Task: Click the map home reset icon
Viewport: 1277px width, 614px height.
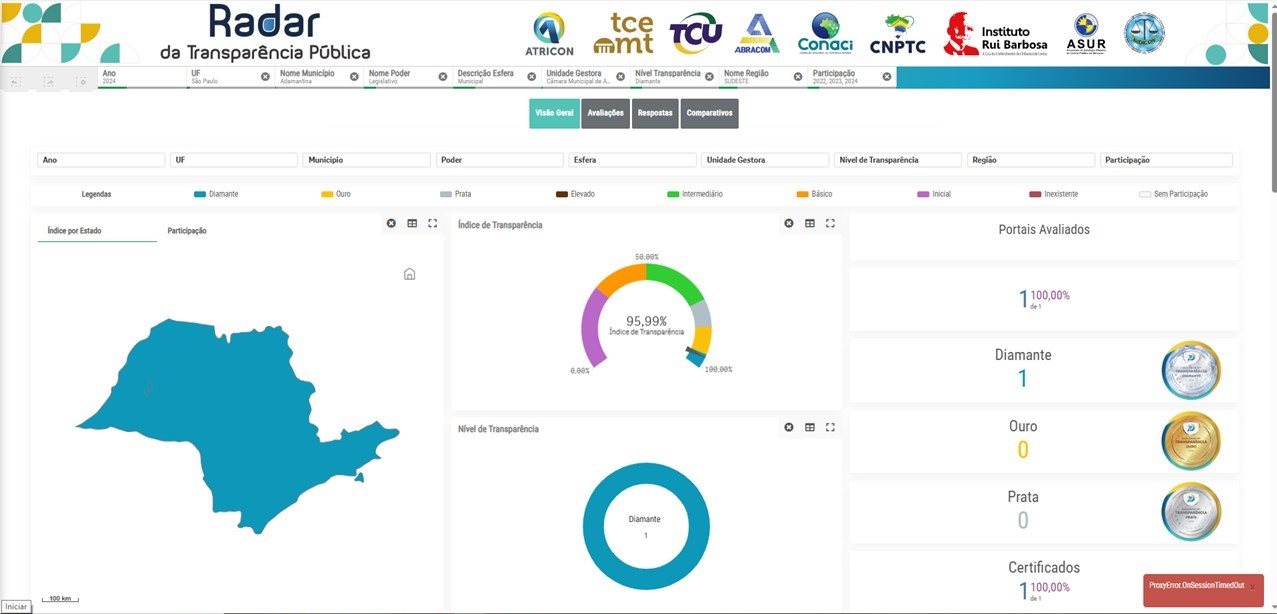Action: pyautogui.click(x=409, y=274)
